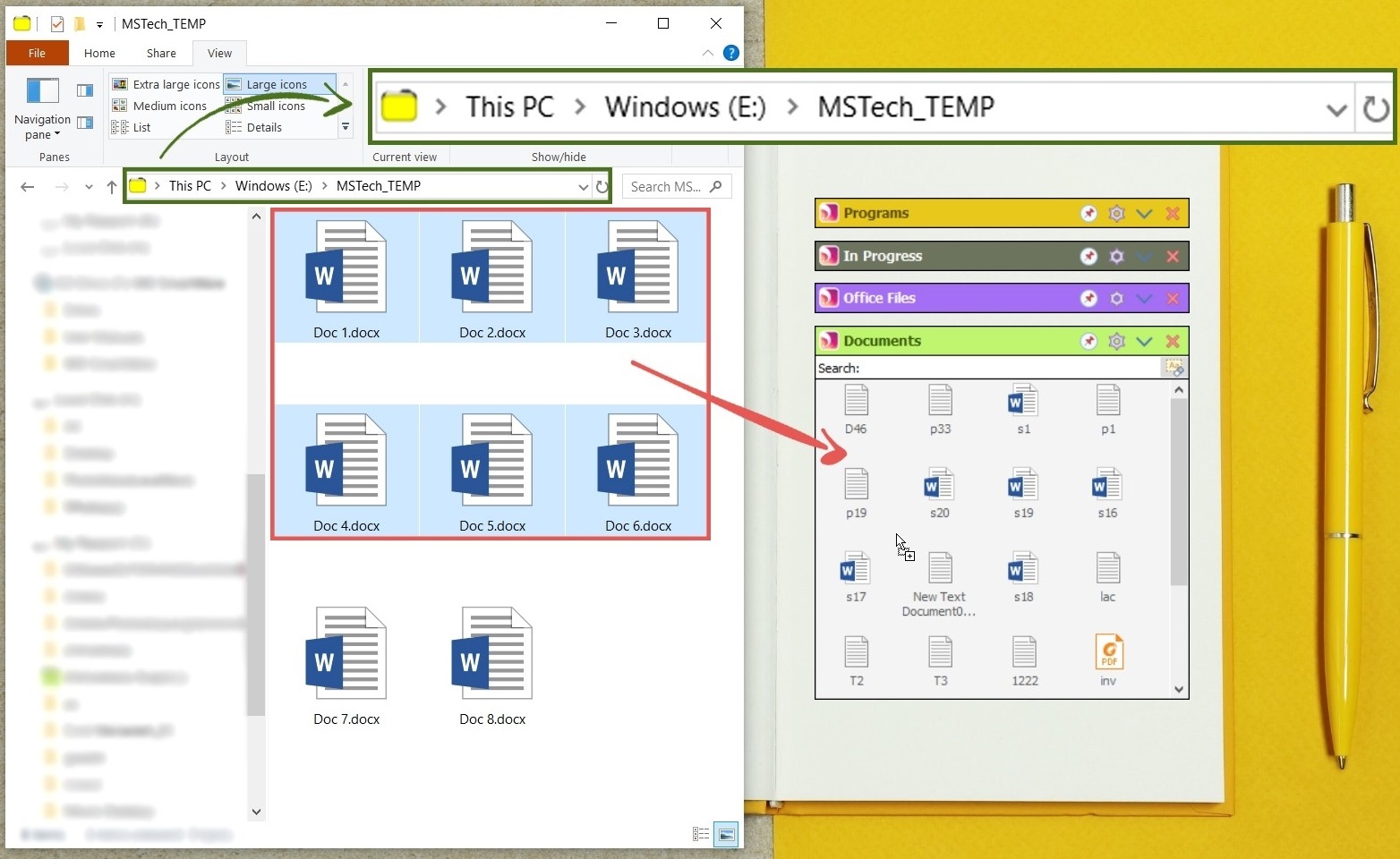Choose List layout option

click(x=132, y=127)
